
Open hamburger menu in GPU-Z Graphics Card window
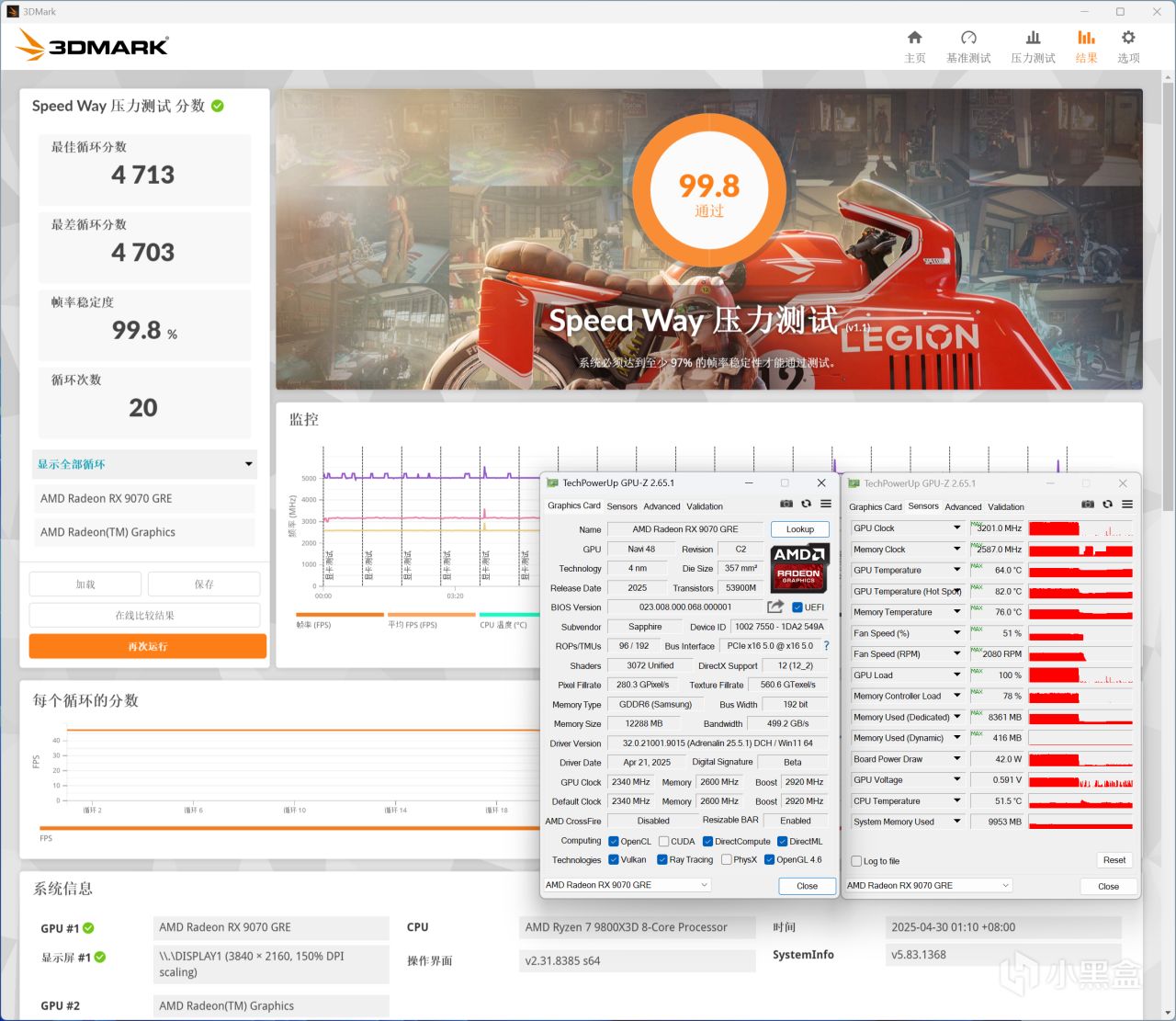pos(826,504)
